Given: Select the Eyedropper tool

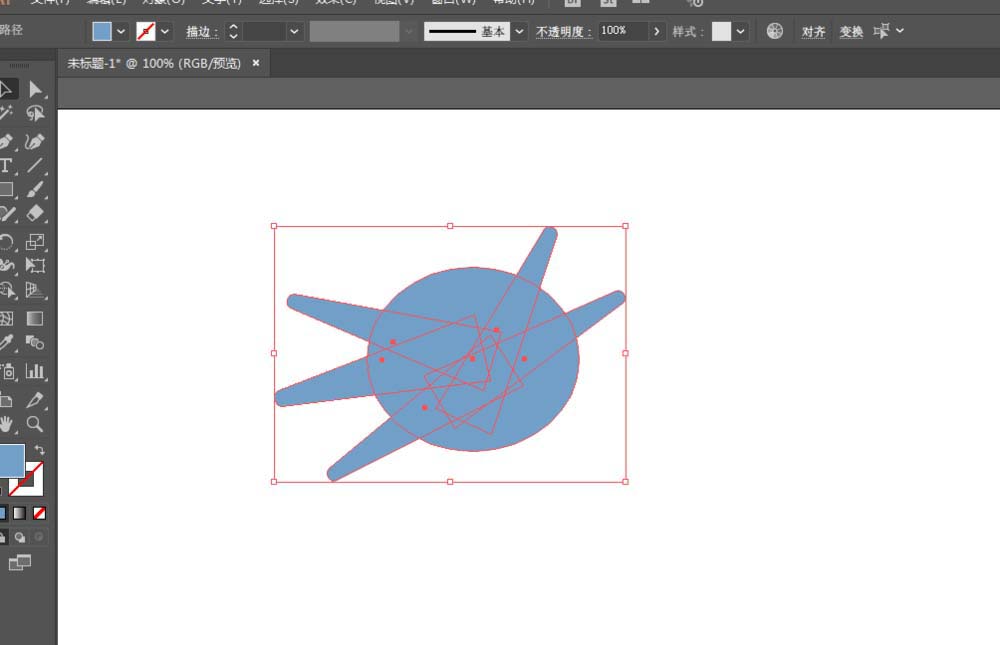Looking at the screenshot, I should coord(6,343).
